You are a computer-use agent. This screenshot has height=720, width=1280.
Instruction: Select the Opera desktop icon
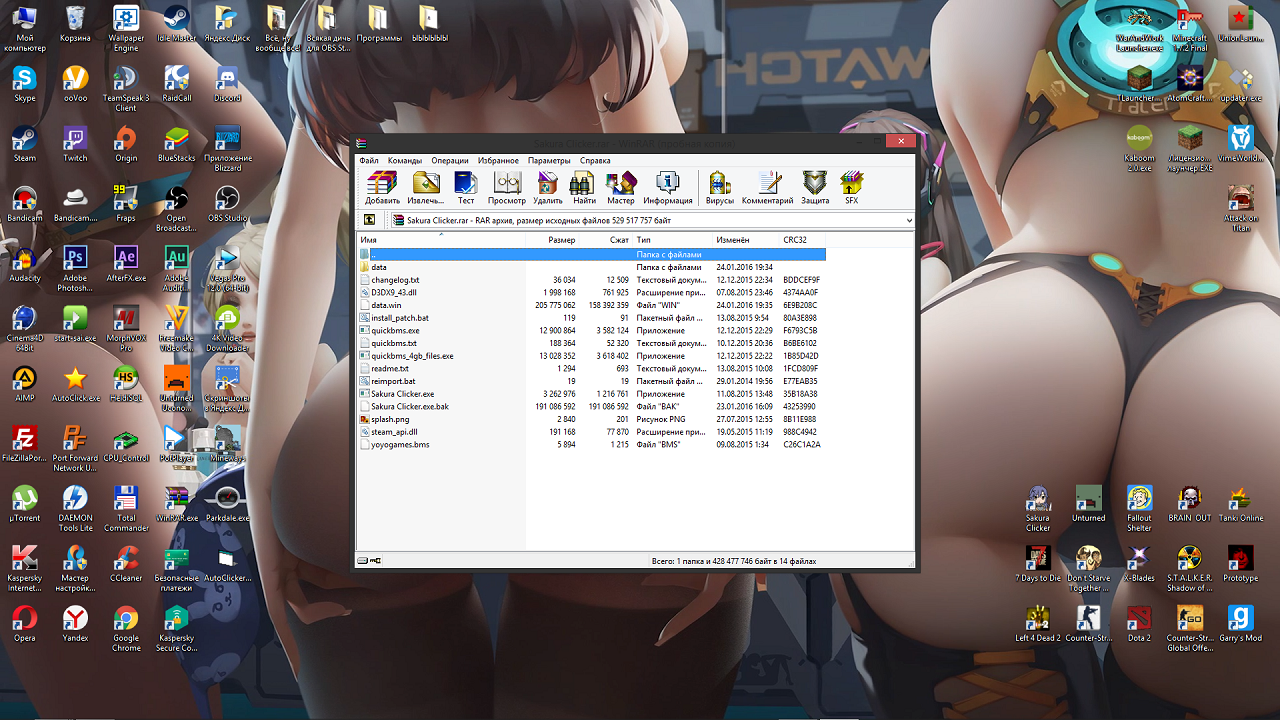[x=24, y=623]
